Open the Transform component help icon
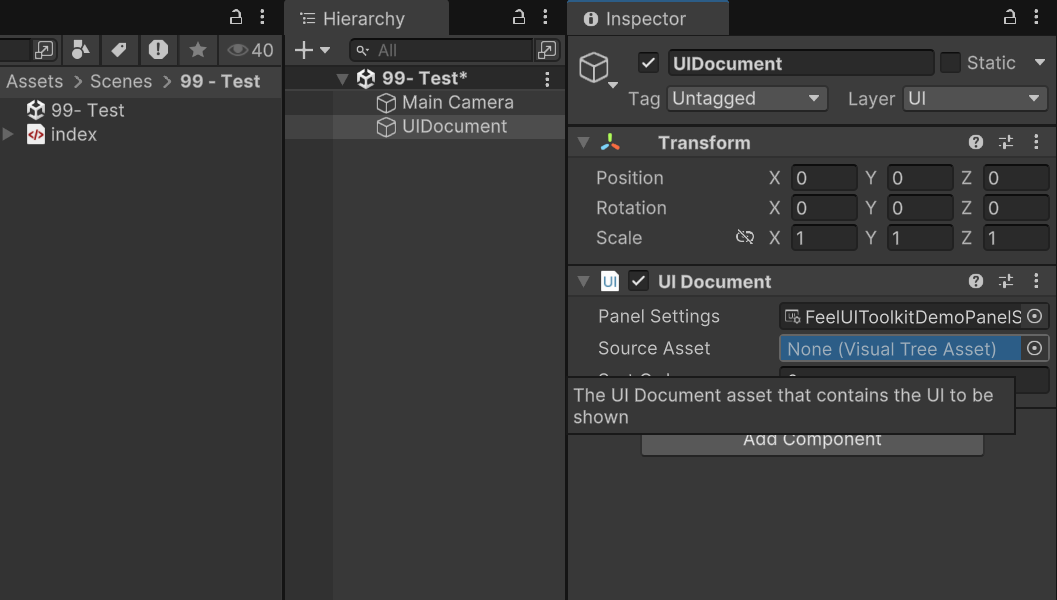The height and width of the screenshot is (600, 1057). 975,142
